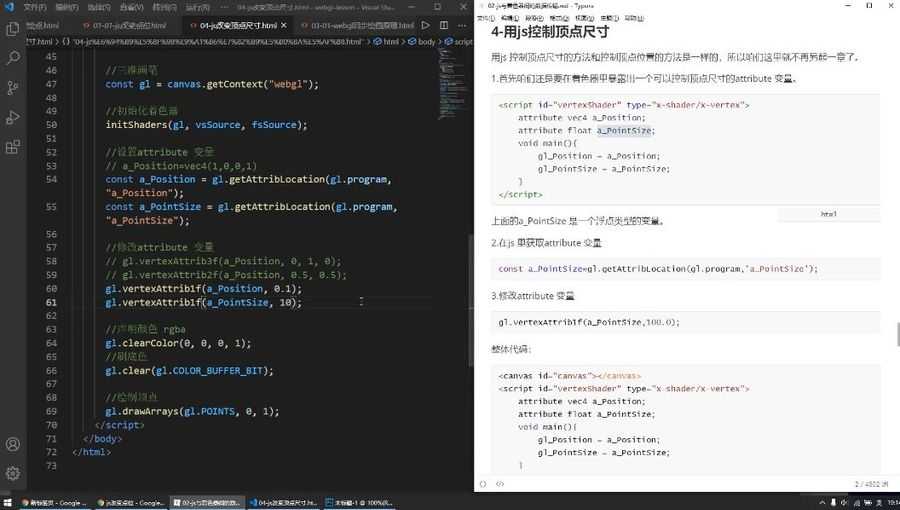Click the heading 4-用js控制顶点尺寸 in Typora
This screenshot has width=900, height=510.
550,32
